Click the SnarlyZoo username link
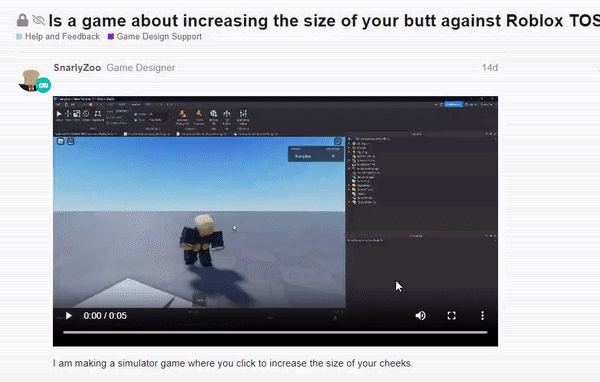The width and height of the screenshot is (600, 382). pyautogui.click(x=77, y=68)
